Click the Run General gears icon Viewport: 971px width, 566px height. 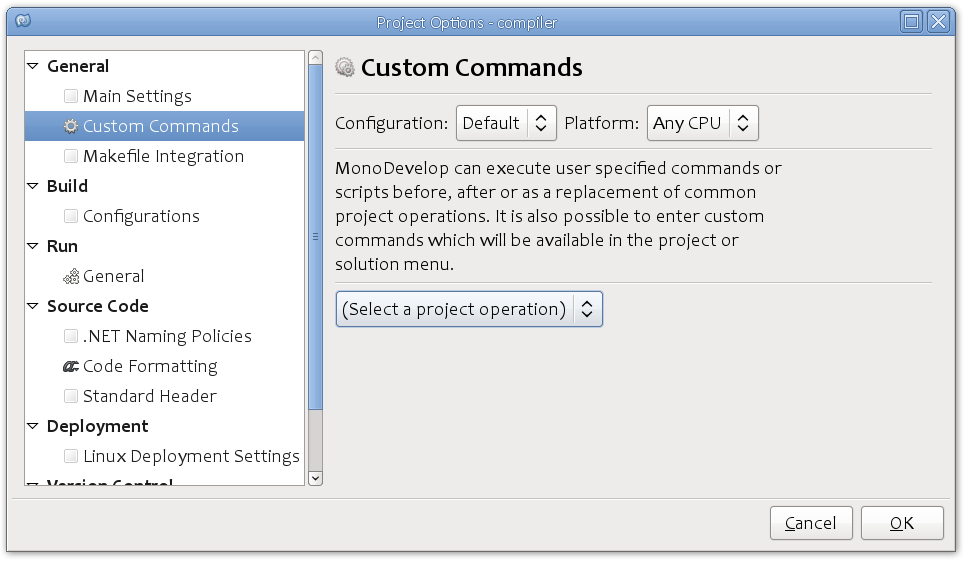click(x=71, y=276)
